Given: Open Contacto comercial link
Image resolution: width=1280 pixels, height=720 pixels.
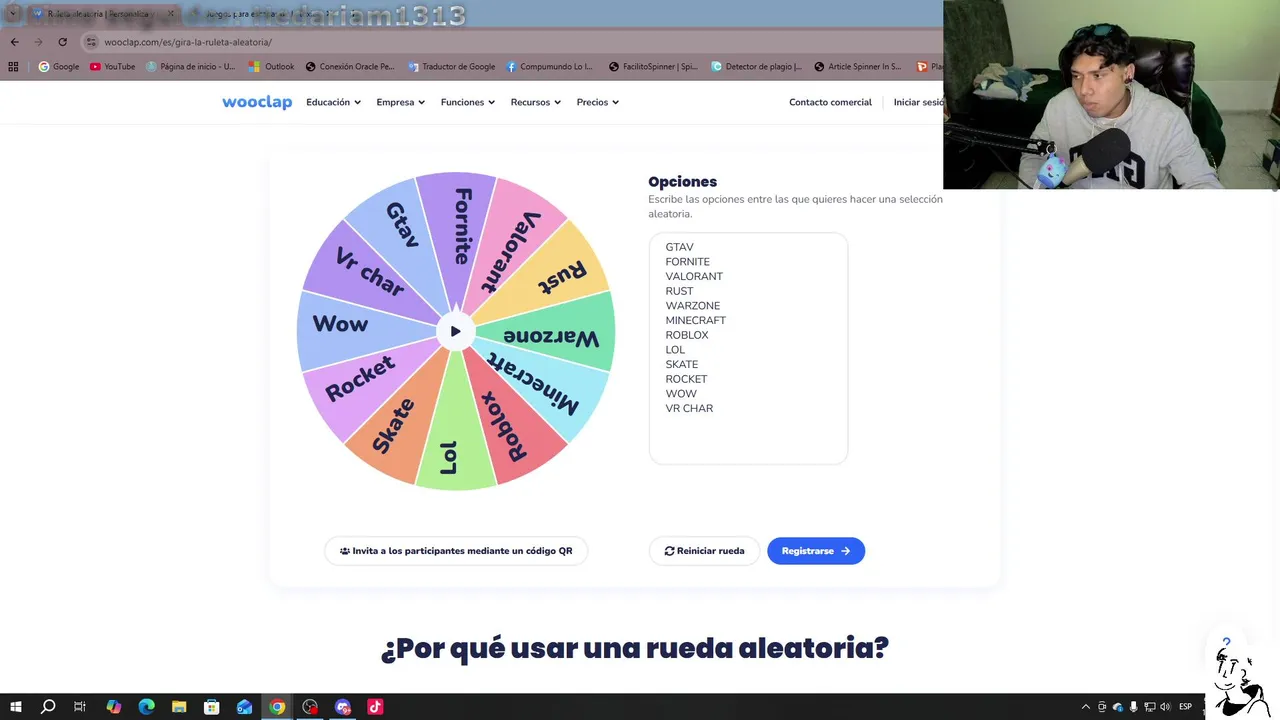Looking at the screenshot, I should (x=830, y=102).
